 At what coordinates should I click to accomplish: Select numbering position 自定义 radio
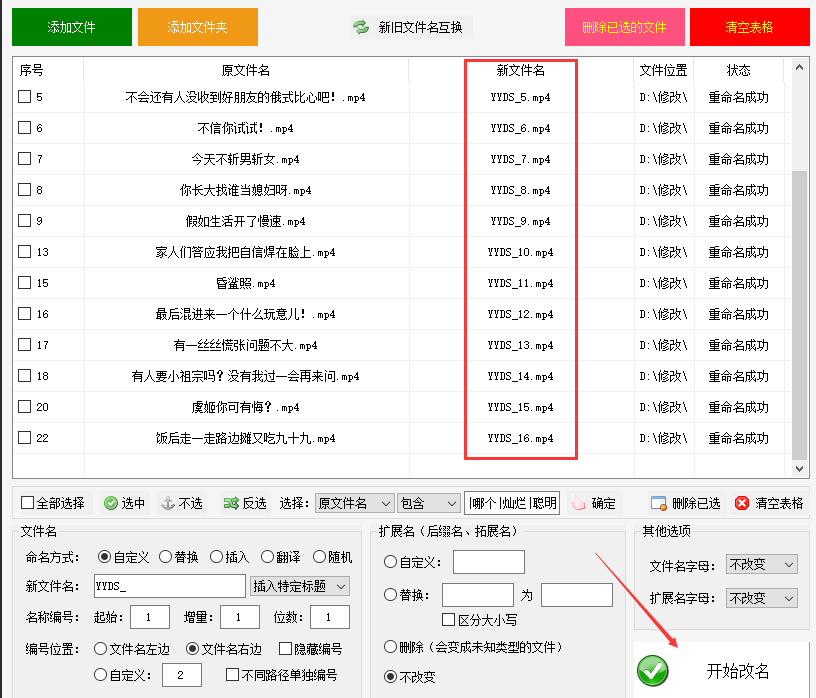click(x=100, y=675)
